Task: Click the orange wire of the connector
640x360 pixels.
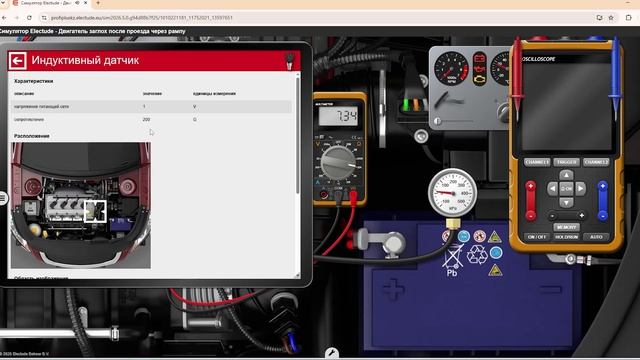Action: [x=416, y=104]
